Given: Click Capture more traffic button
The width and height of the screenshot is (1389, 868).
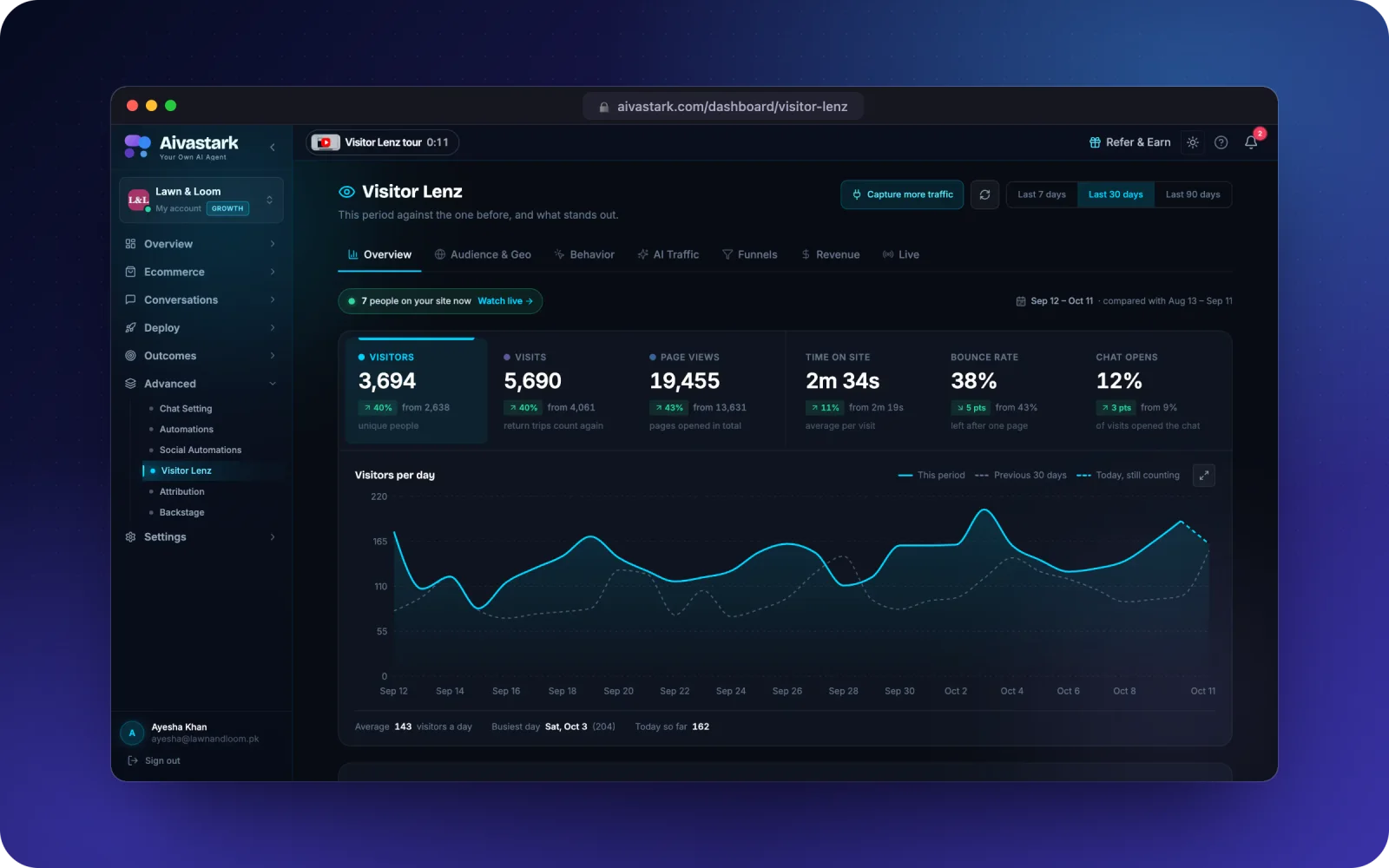Looking at the screenshot, I should point(902,194).
